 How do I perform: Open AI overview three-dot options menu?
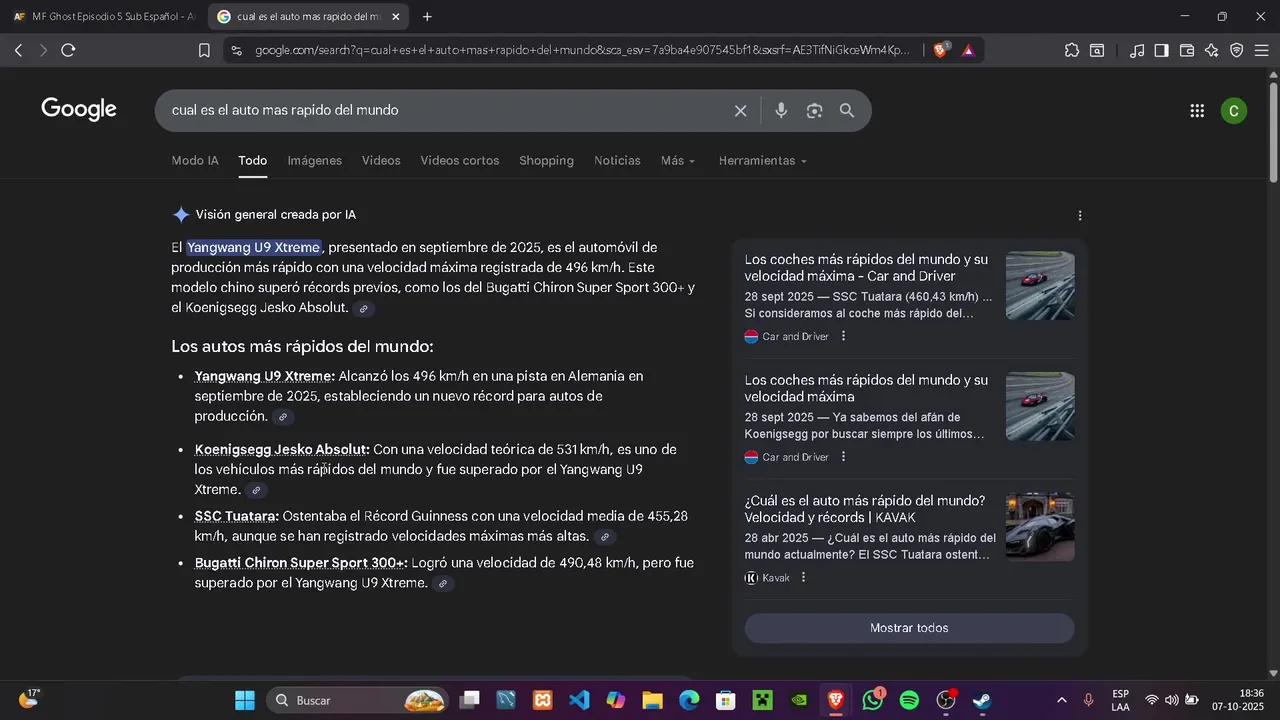(x=1079, y=215)
